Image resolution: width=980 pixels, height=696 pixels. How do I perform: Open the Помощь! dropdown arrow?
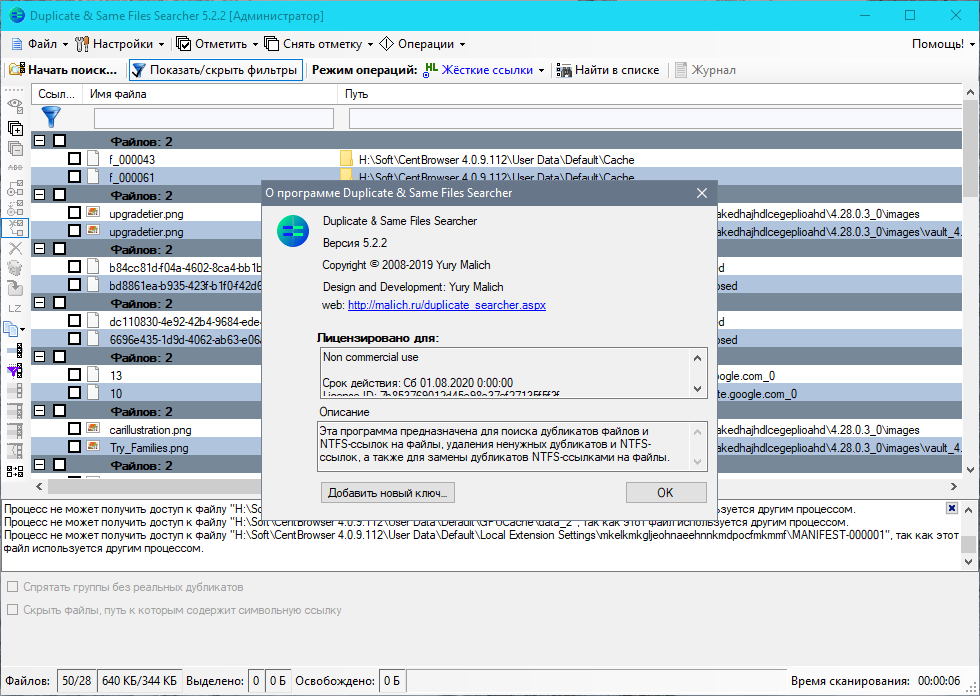coord(972,44)
